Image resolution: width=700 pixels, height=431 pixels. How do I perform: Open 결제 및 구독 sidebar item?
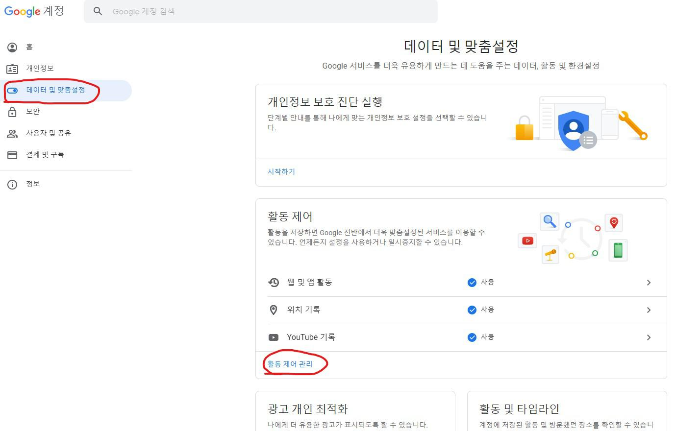pos(66,155)
